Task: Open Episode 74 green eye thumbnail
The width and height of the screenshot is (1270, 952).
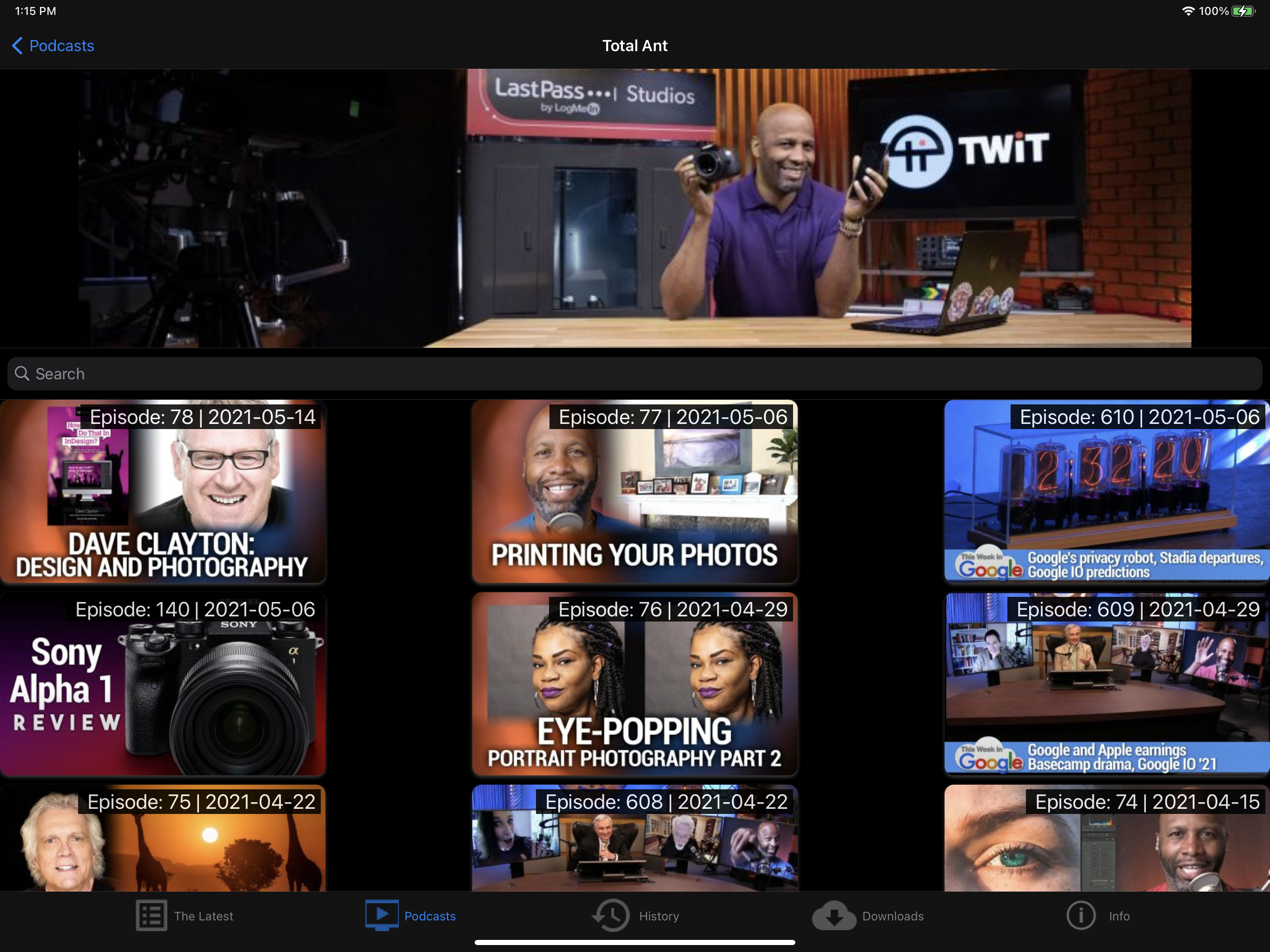Action: click(1107, 838)
